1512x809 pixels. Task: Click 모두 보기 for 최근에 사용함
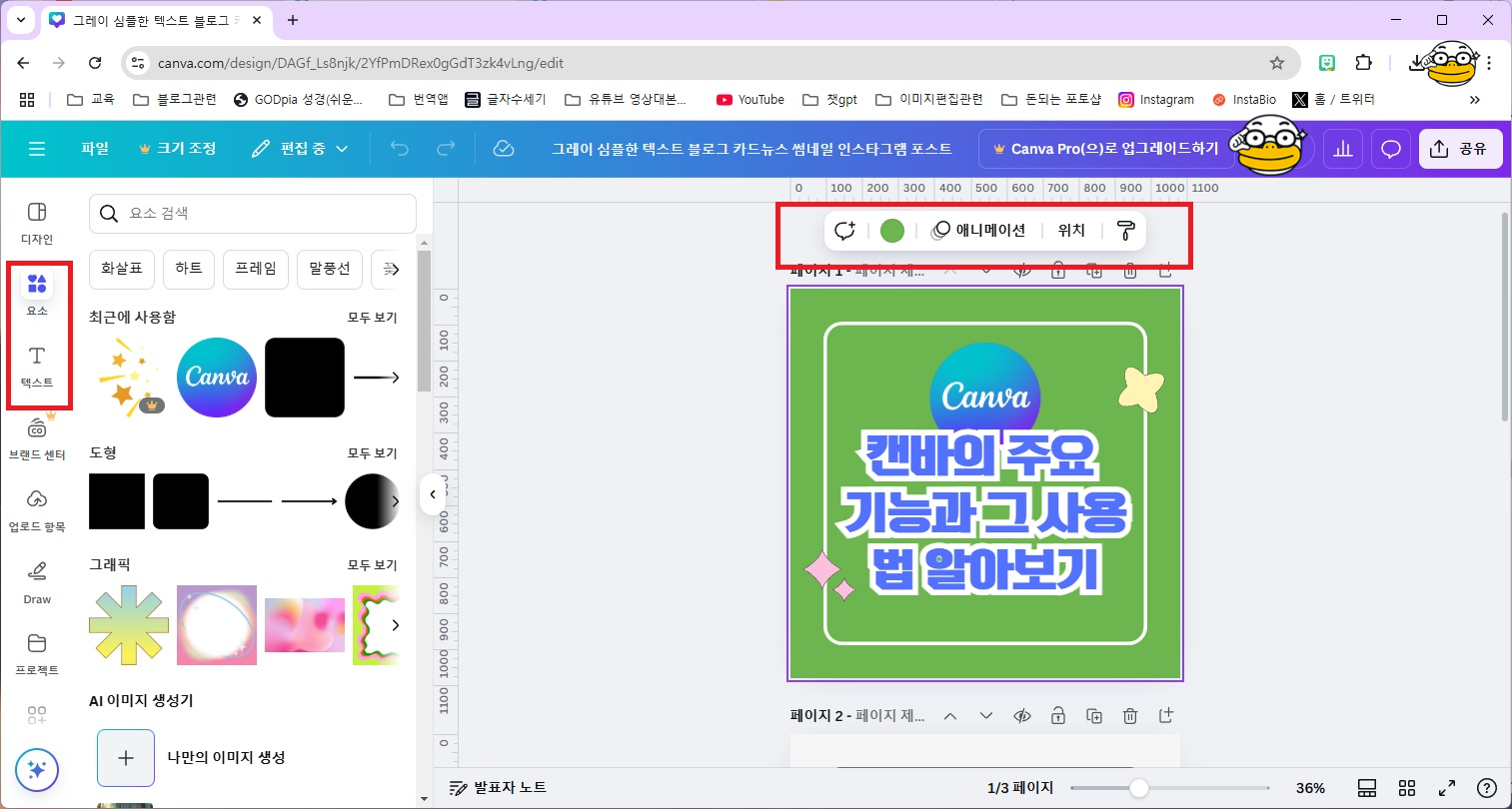pos(372,318)
